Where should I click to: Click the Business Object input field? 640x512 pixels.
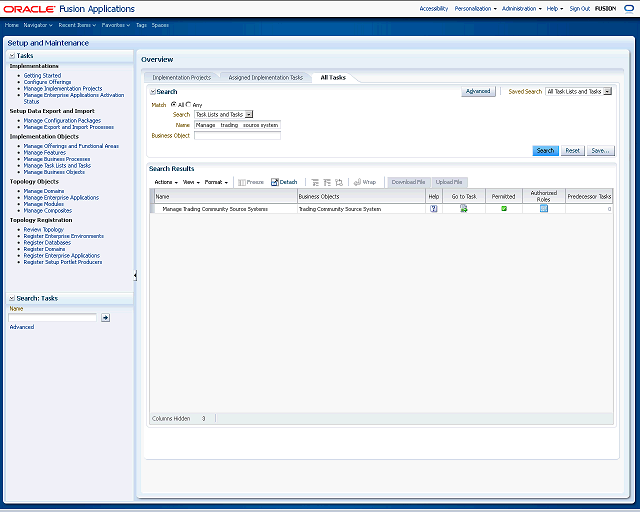pos(237,135)
